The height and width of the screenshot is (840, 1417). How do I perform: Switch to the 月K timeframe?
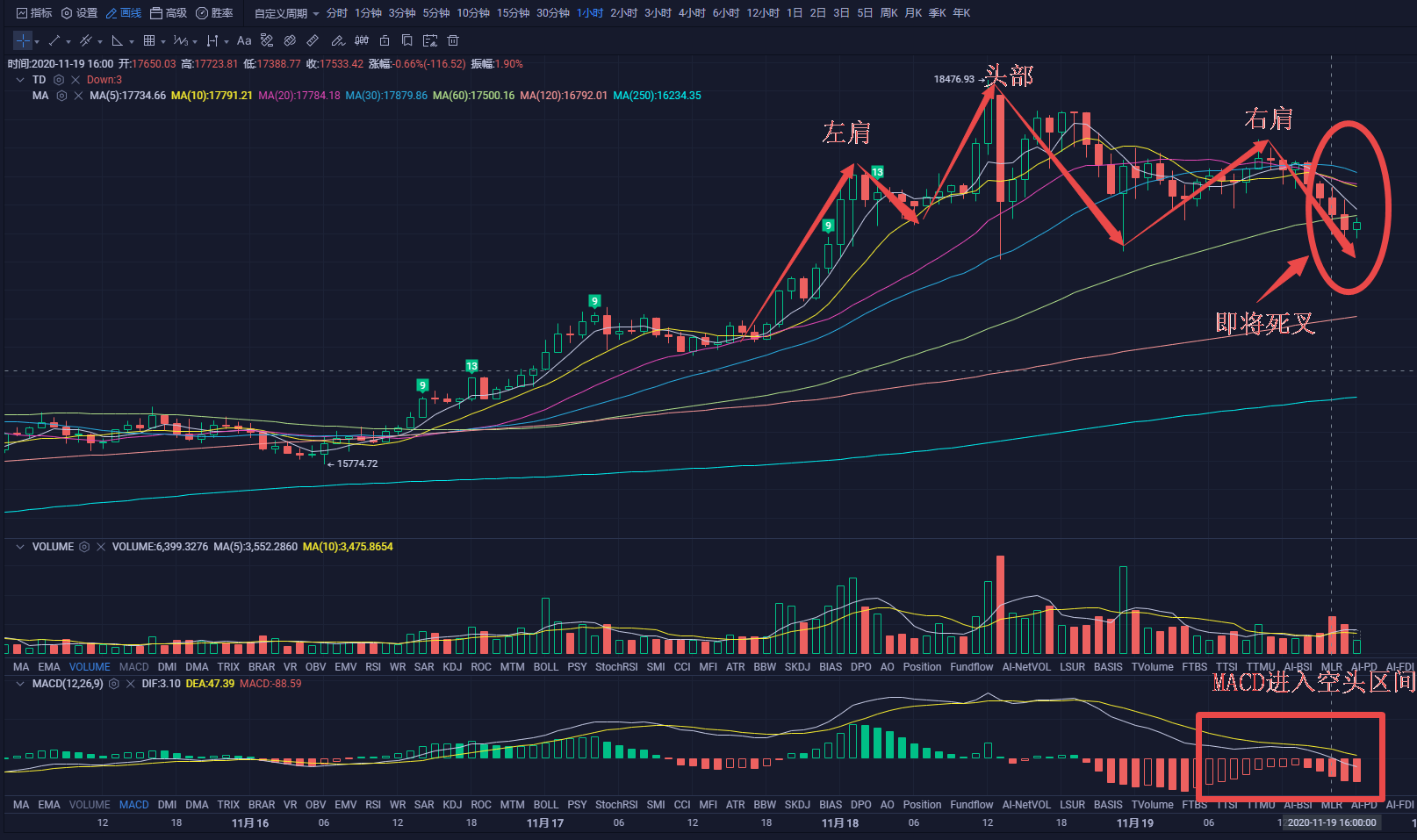point(913,13)
